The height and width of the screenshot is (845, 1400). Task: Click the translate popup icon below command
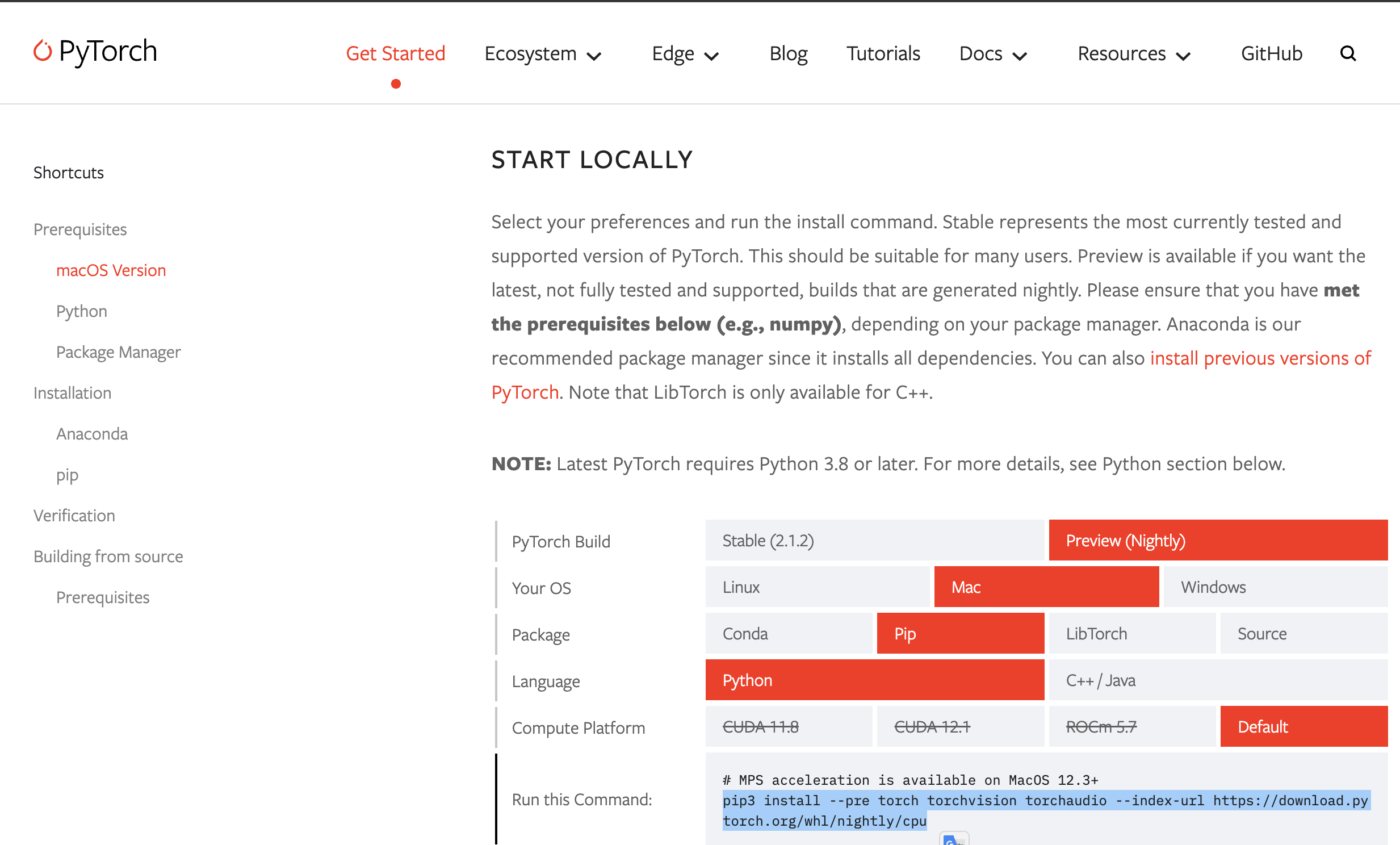tap(954, 839)
